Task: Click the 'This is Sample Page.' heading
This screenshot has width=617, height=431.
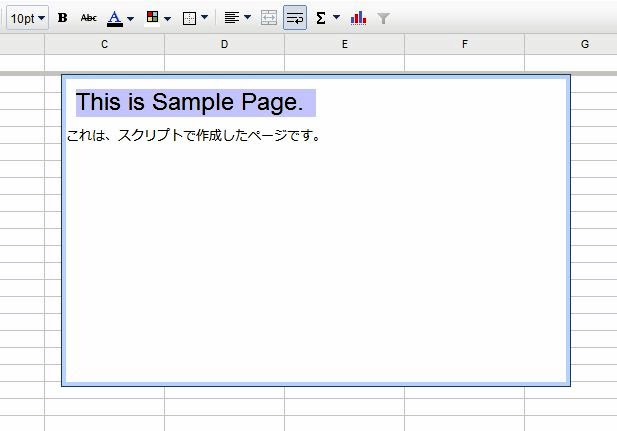Action: pos(190,102)
